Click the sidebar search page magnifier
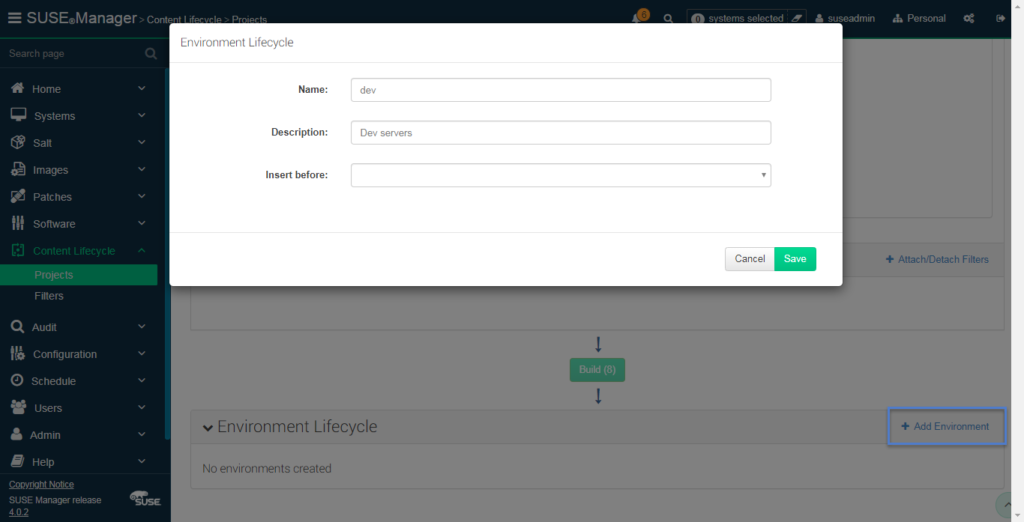This screenshot has height=522, width=1024. (151, 54)
